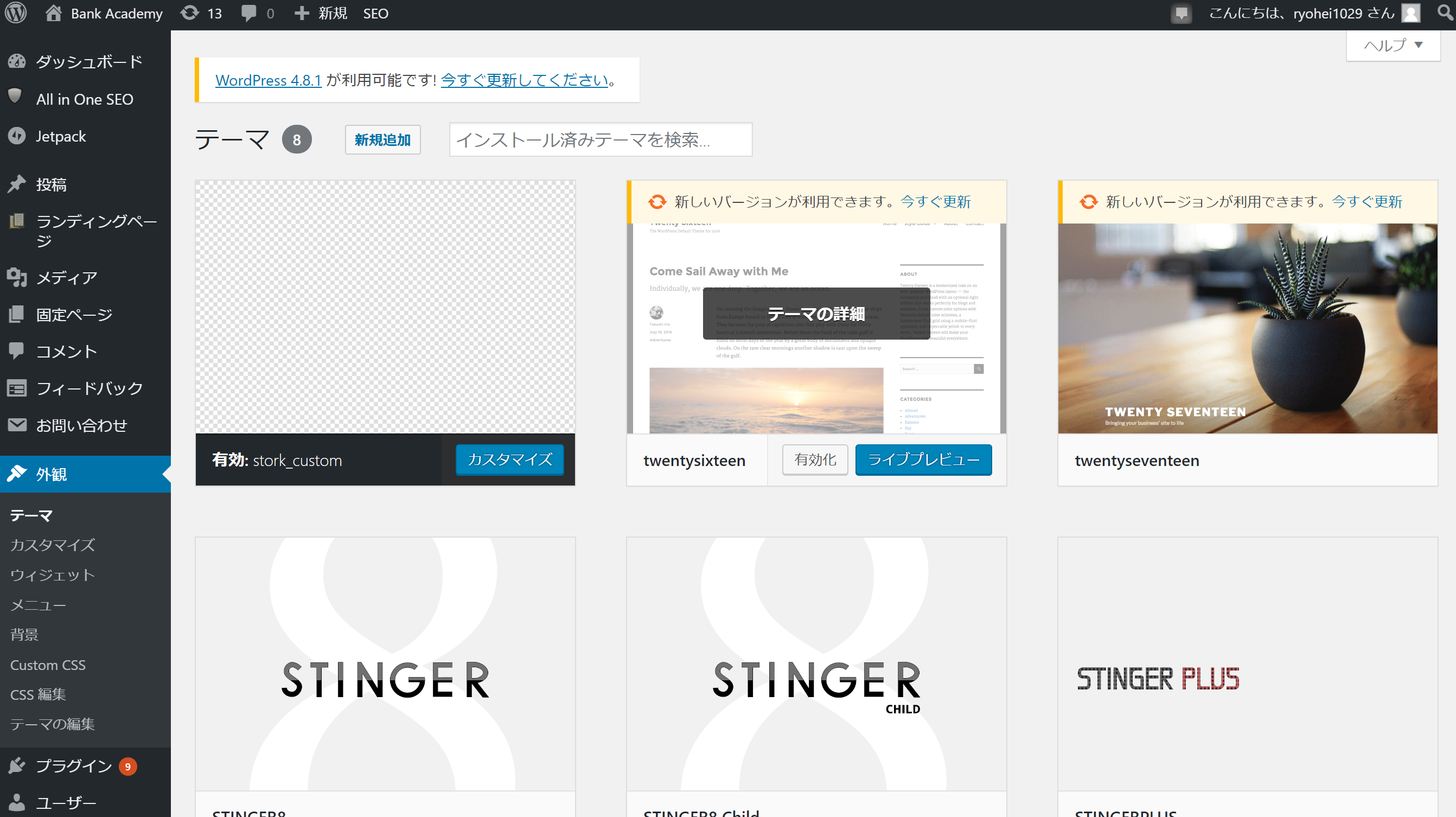Open カスタマイズ submenu item in sidebar
This screenshot has height=817, width=1456.
tap(53, 545)
